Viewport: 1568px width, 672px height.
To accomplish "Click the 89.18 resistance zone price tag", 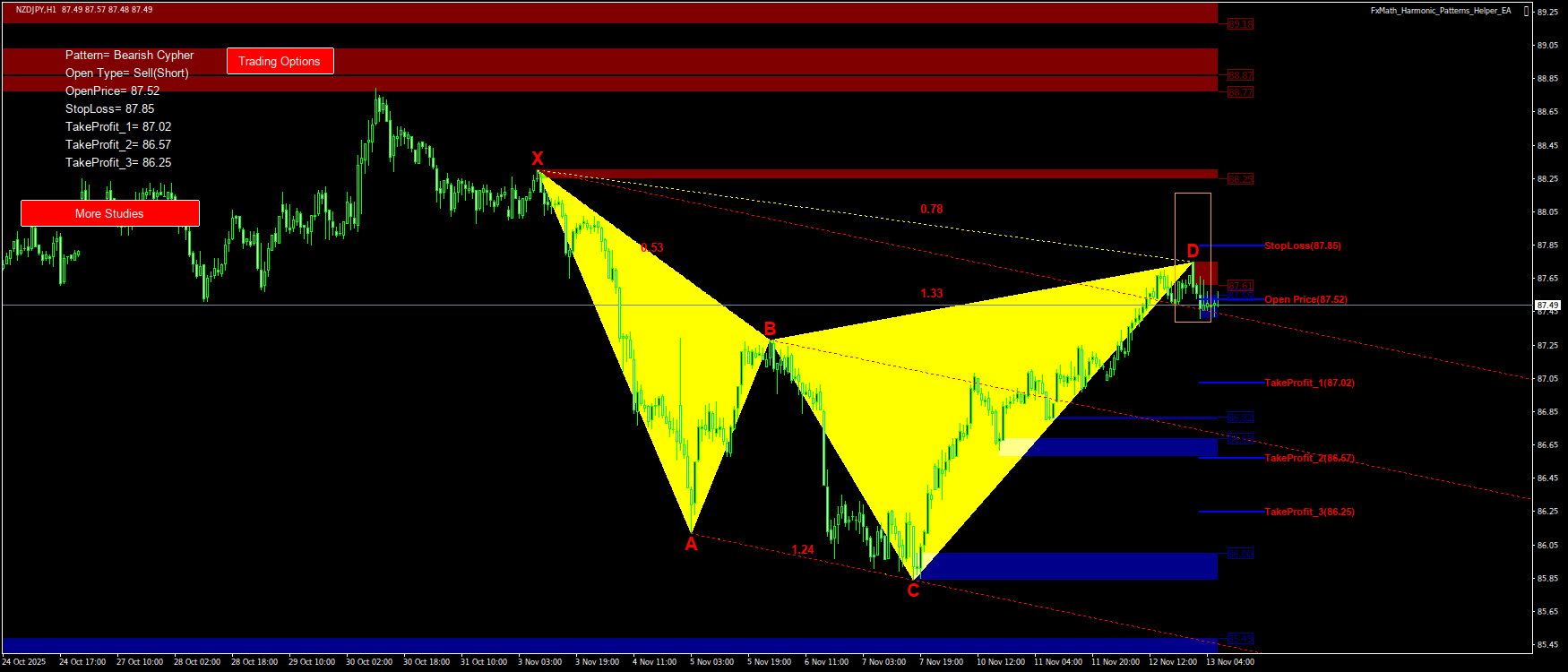I will [1240, 24].
